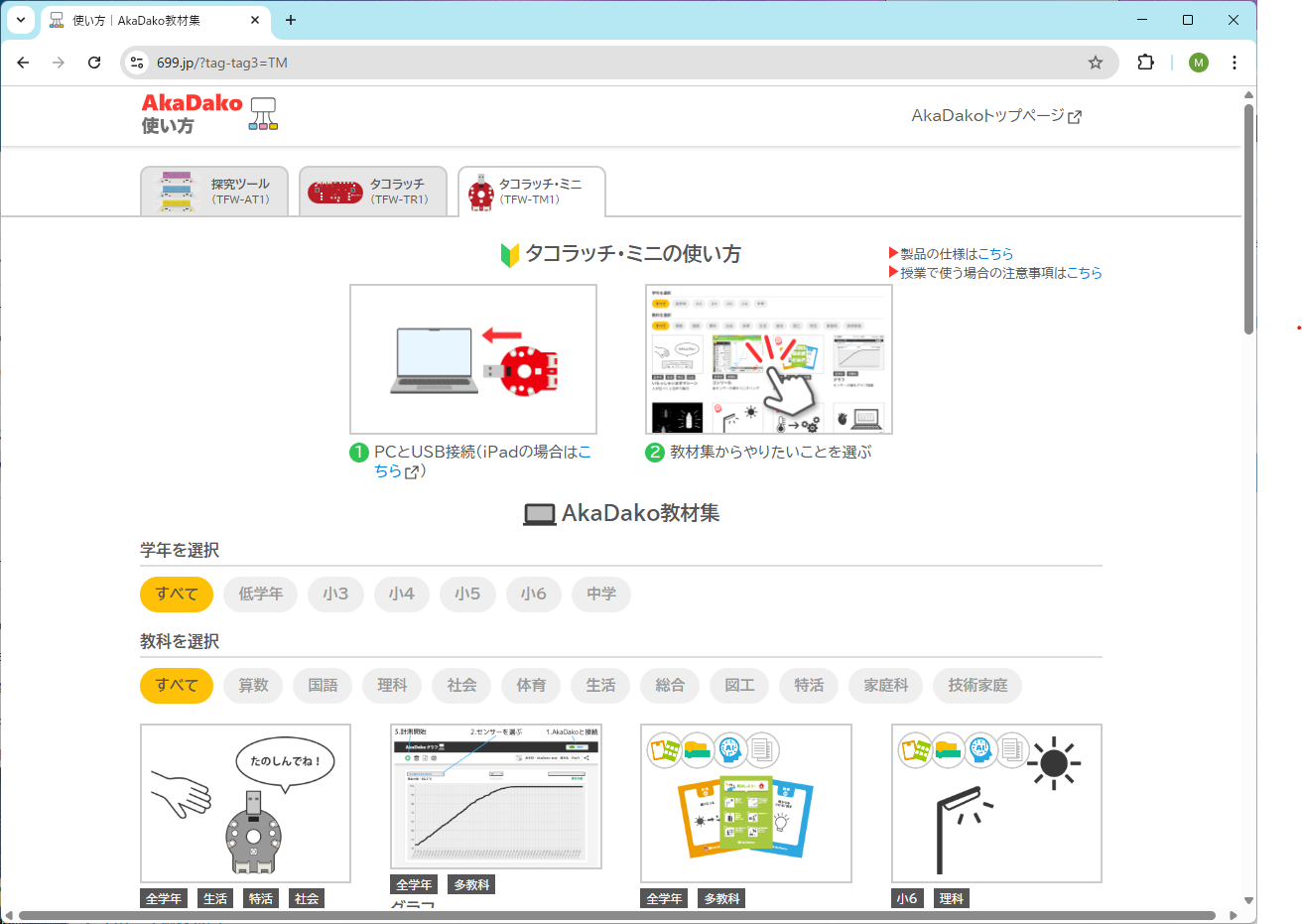The width and height of the screenshot is (1302, 924).
Task: Click the vertical scrollbar thumb
Action: (x=1249, y=218)
